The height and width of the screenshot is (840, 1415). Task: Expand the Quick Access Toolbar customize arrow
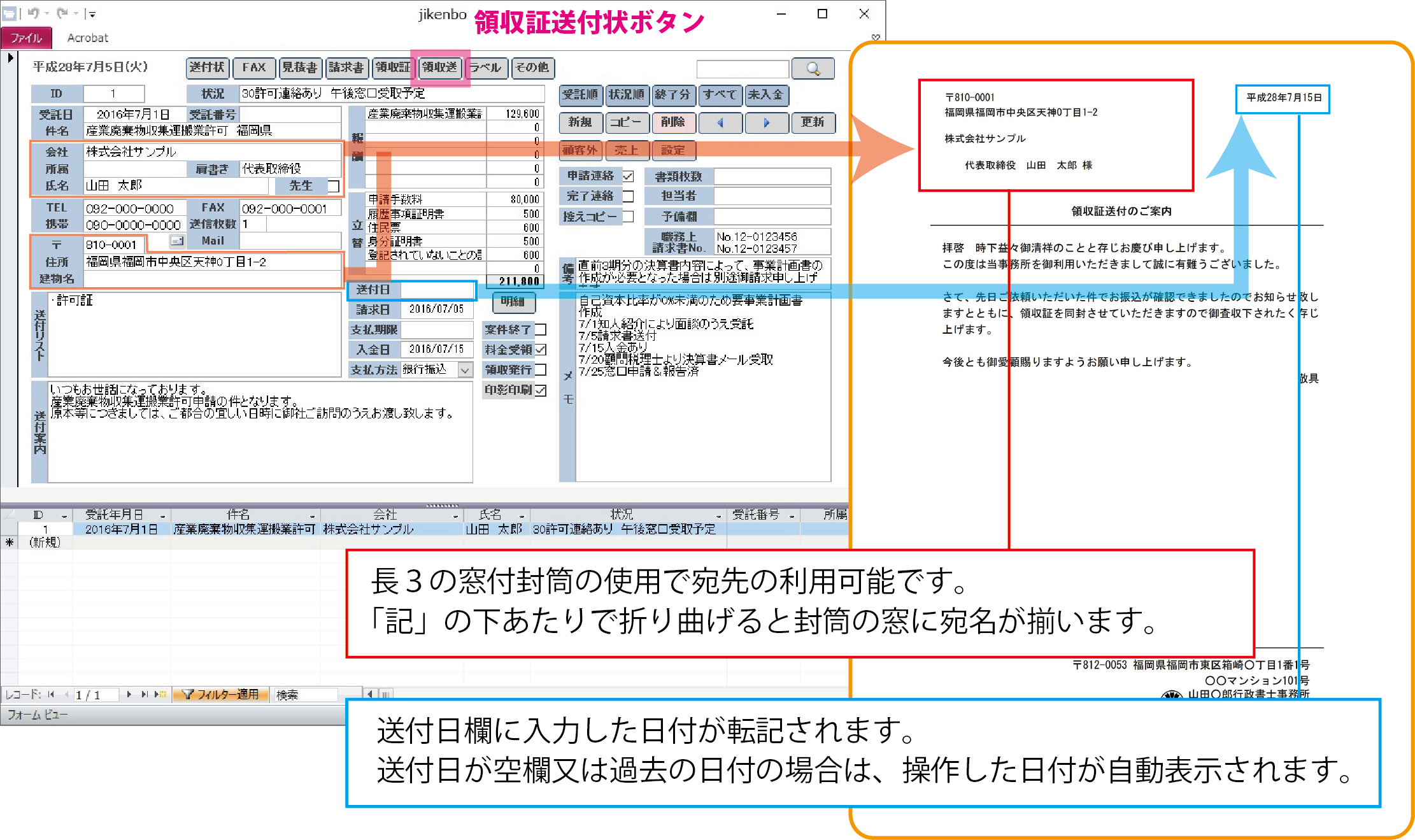click(92, 13)
